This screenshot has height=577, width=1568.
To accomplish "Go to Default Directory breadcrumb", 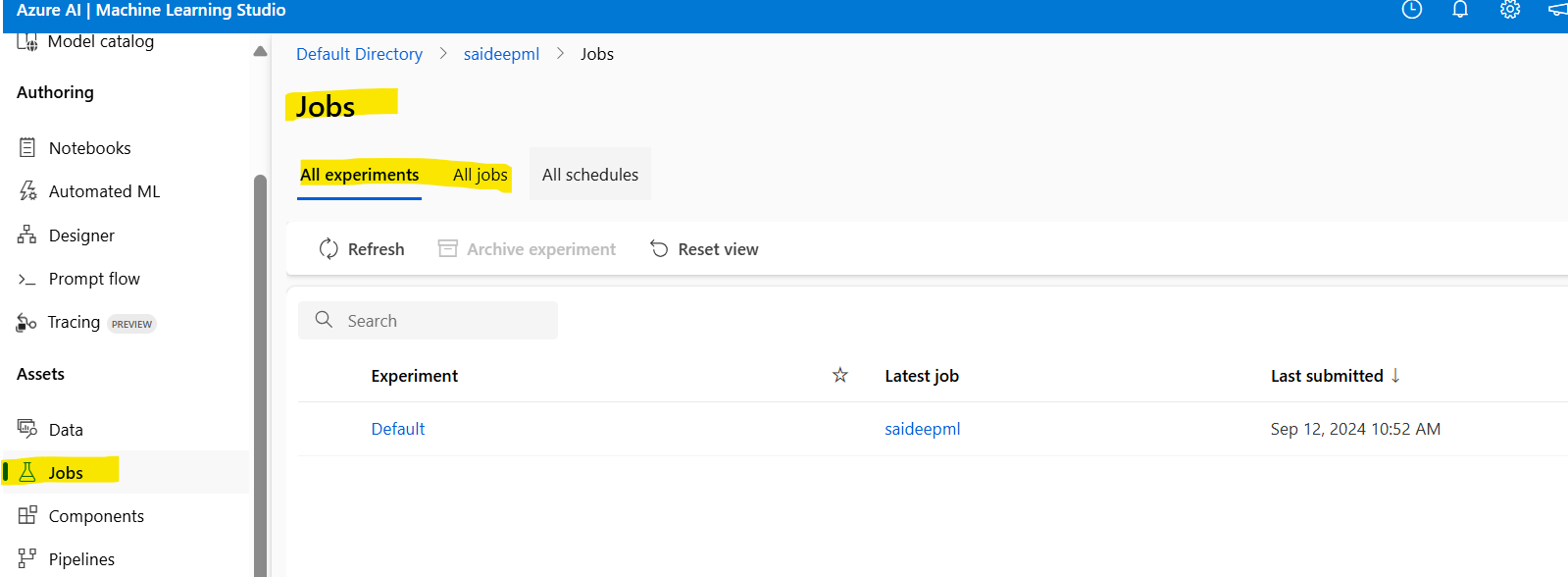I will [359, 54].
